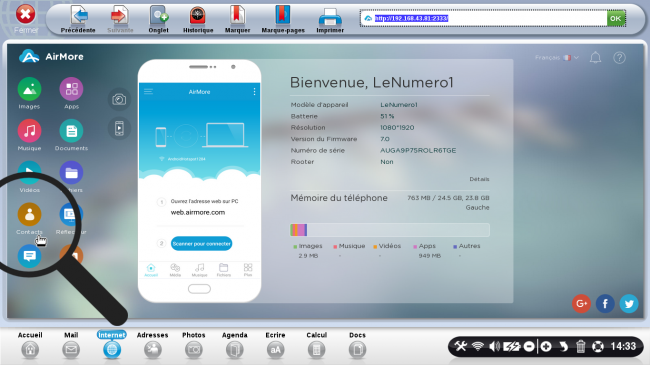Screen dimensions: 650x365
Task: Click the 14:33 clock
Action: pos(623,346)
